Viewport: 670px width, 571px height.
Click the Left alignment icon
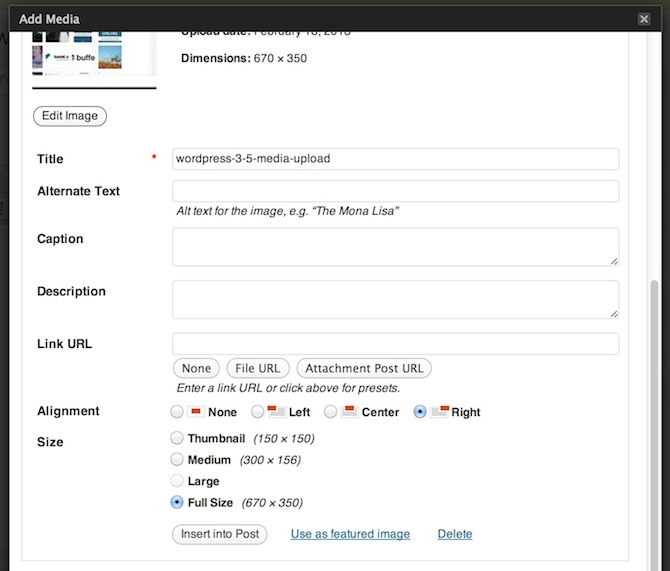(x=277, y=412)
